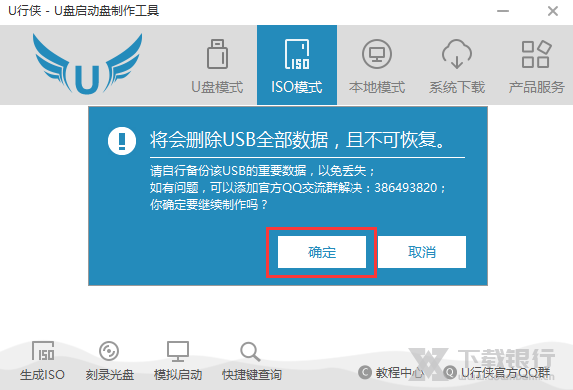Click the exclamation warning icon
This screenshot has width=573, height=390.
point(122,141)
